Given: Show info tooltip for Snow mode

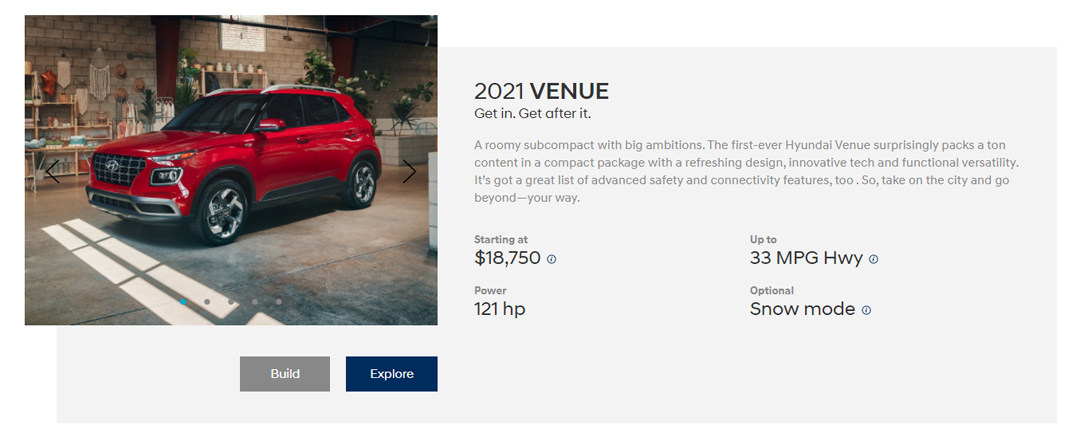Looking at the screenshot, I should click(x=866, y=310).
